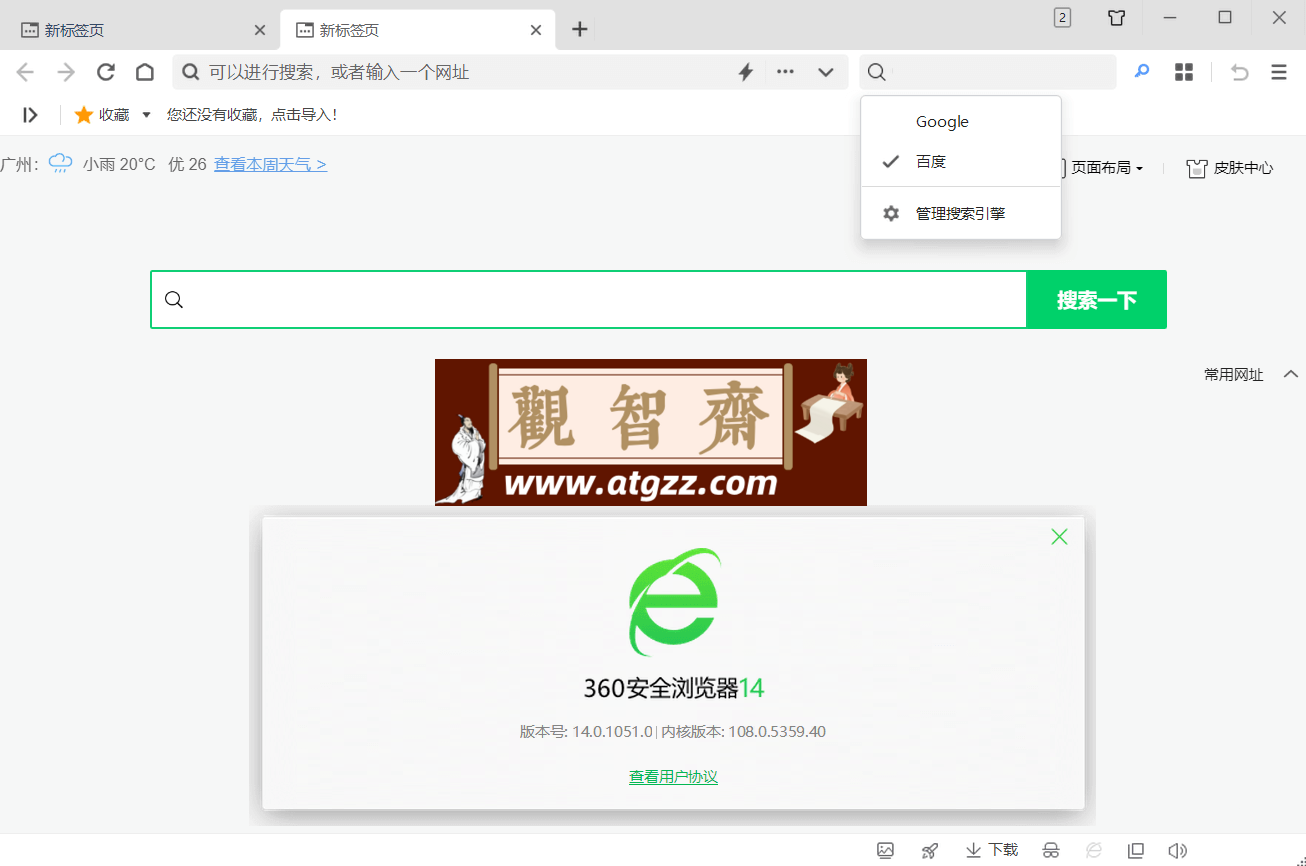1306x866 pixels.
Task: Click the search engine magnifier selector
Action: point(876,72)
